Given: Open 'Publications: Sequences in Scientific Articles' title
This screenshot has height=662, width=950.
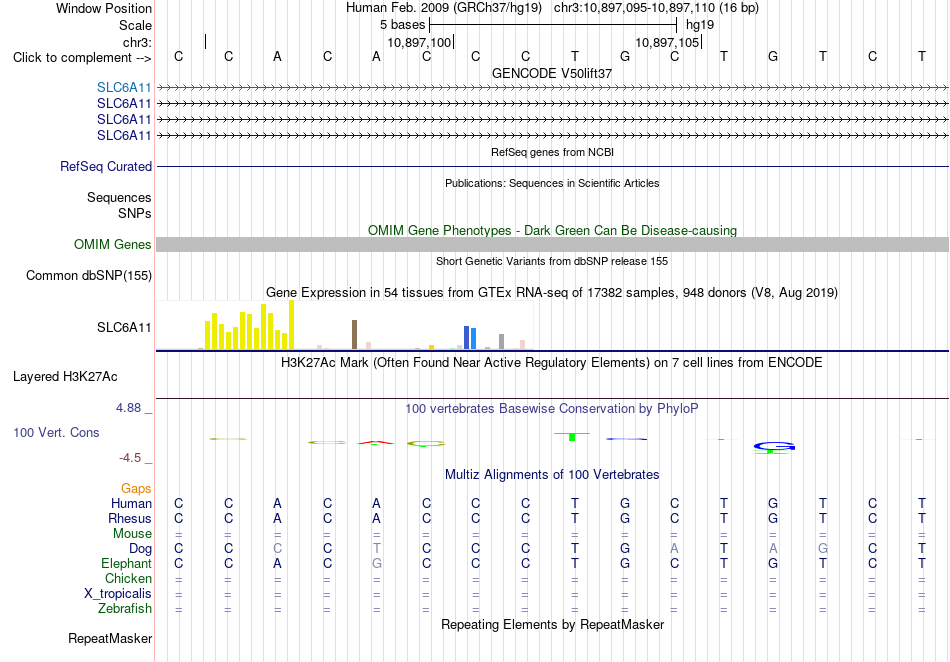Looking at the screenshot, I should [x=552, y=184].
